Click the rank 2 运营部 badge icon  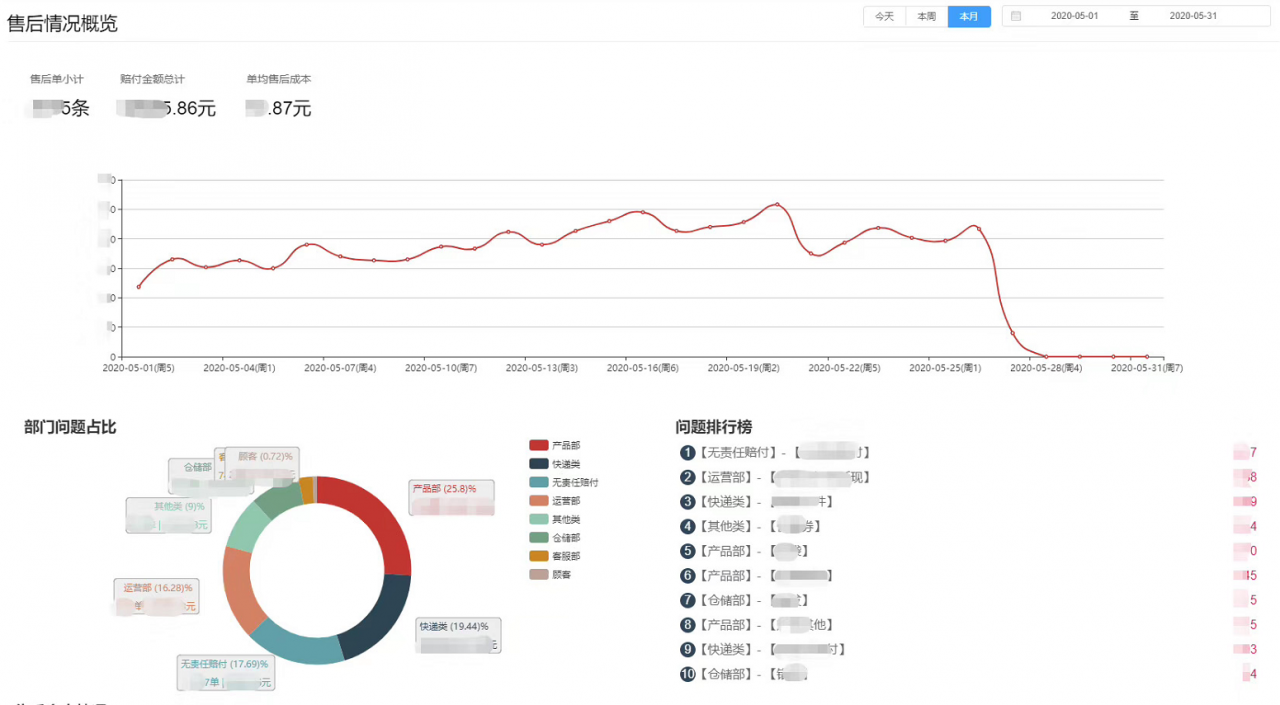pyautogui.click(x=687, y=478)
